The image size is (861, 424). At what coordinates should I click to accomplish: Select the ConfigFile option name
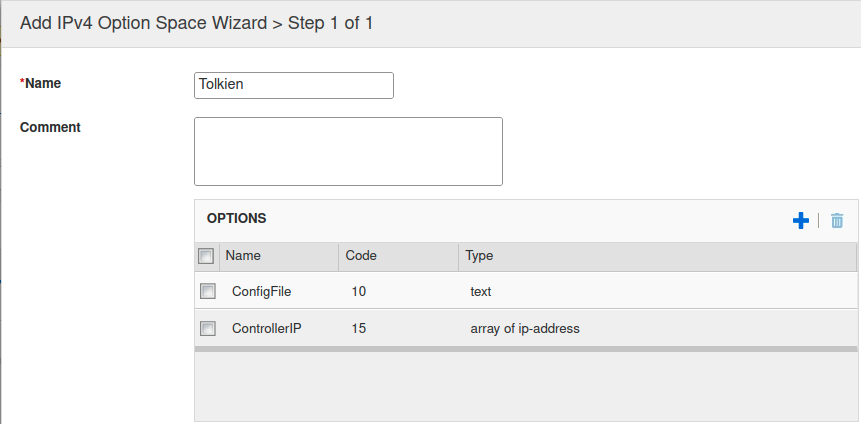[x=261, y=292]
